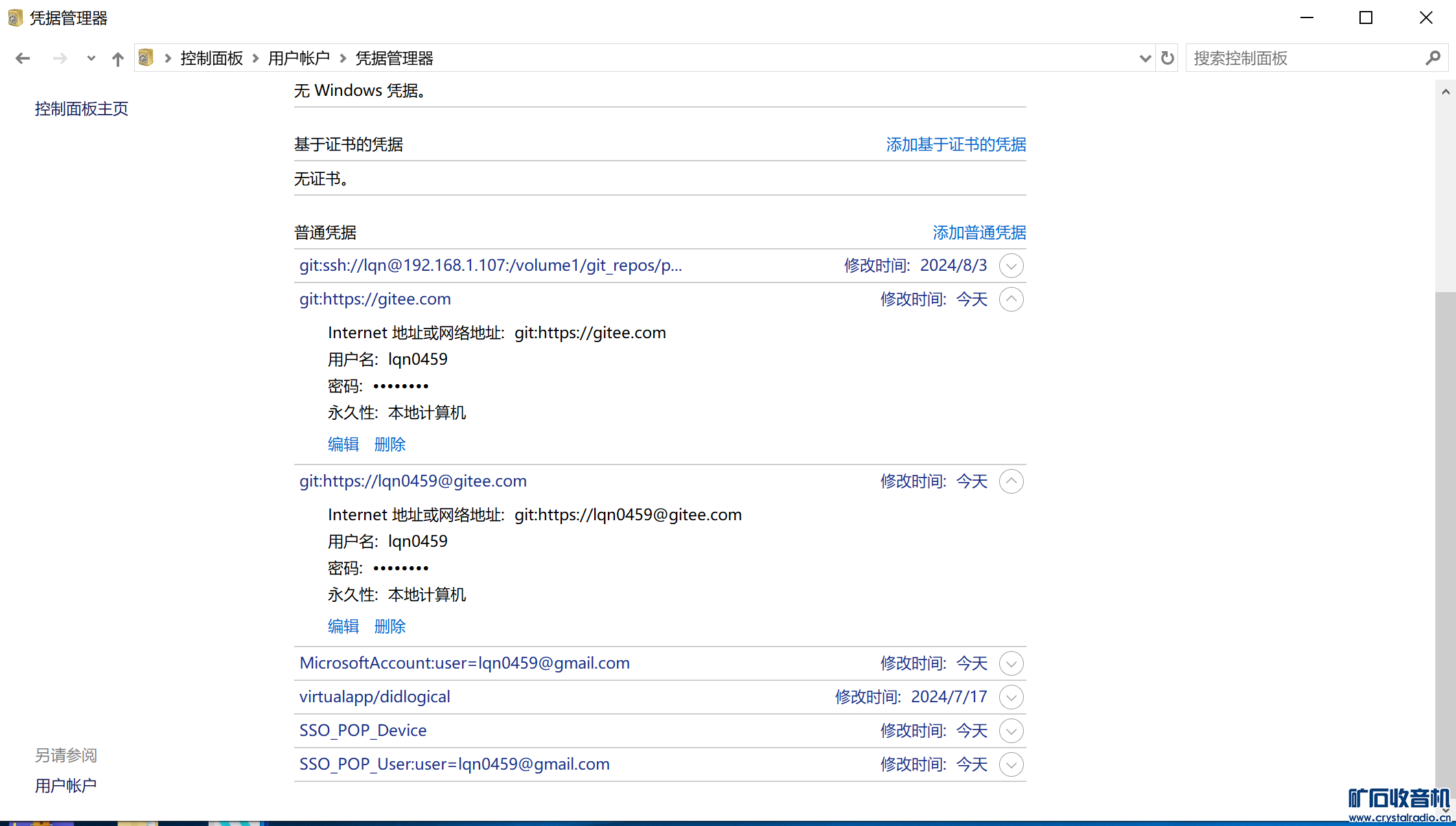Click the credential vault icon in address bar
The height and width of the screenshot is (826, 1456).
pos(146,58)
